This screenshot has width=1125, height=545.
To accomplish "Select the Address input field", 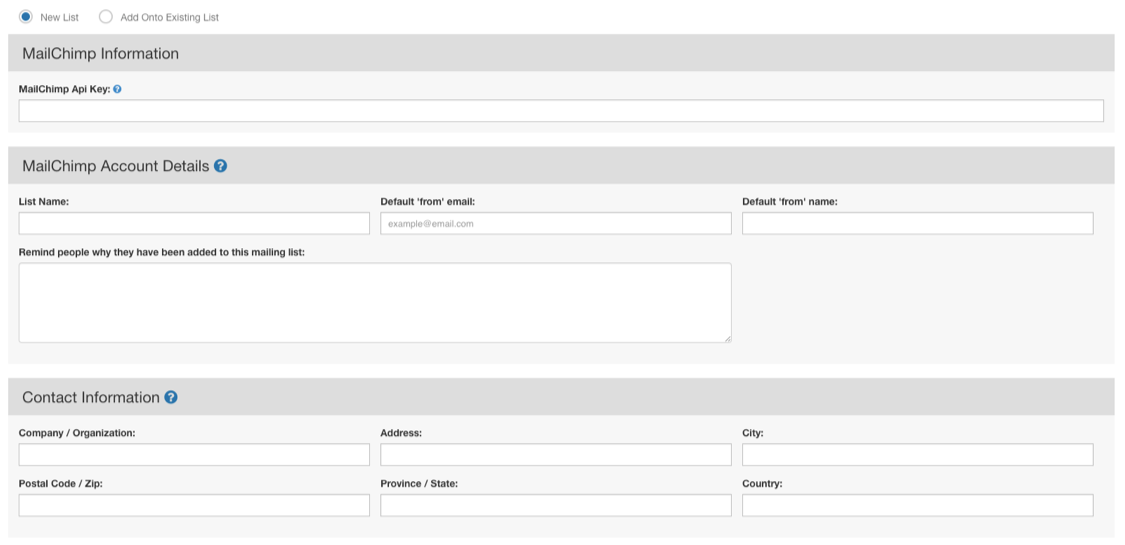I will pos(556,455).
